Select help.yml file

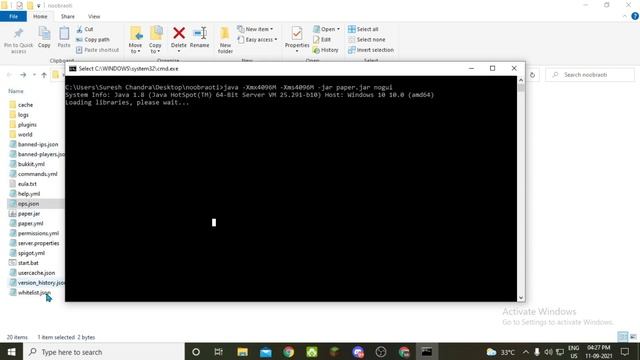[24, 193]
